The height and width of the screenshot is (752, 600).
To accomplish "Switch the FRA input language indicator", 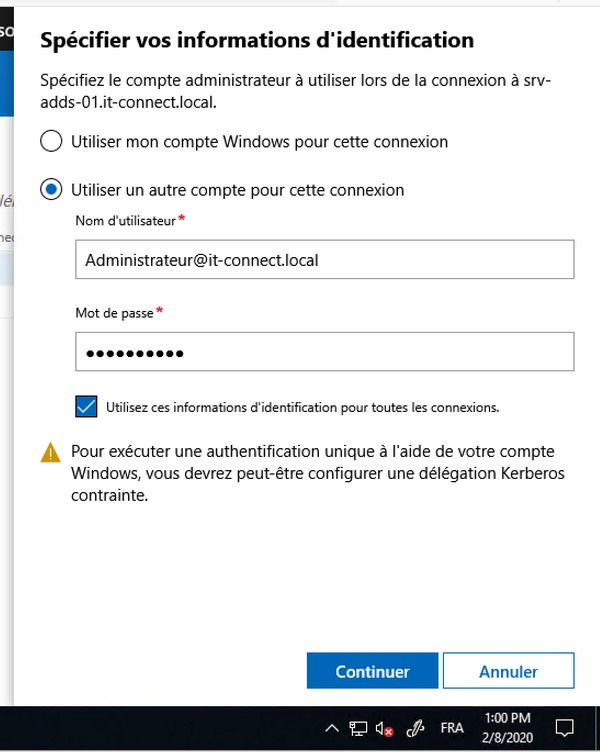I will coord(452,728).
